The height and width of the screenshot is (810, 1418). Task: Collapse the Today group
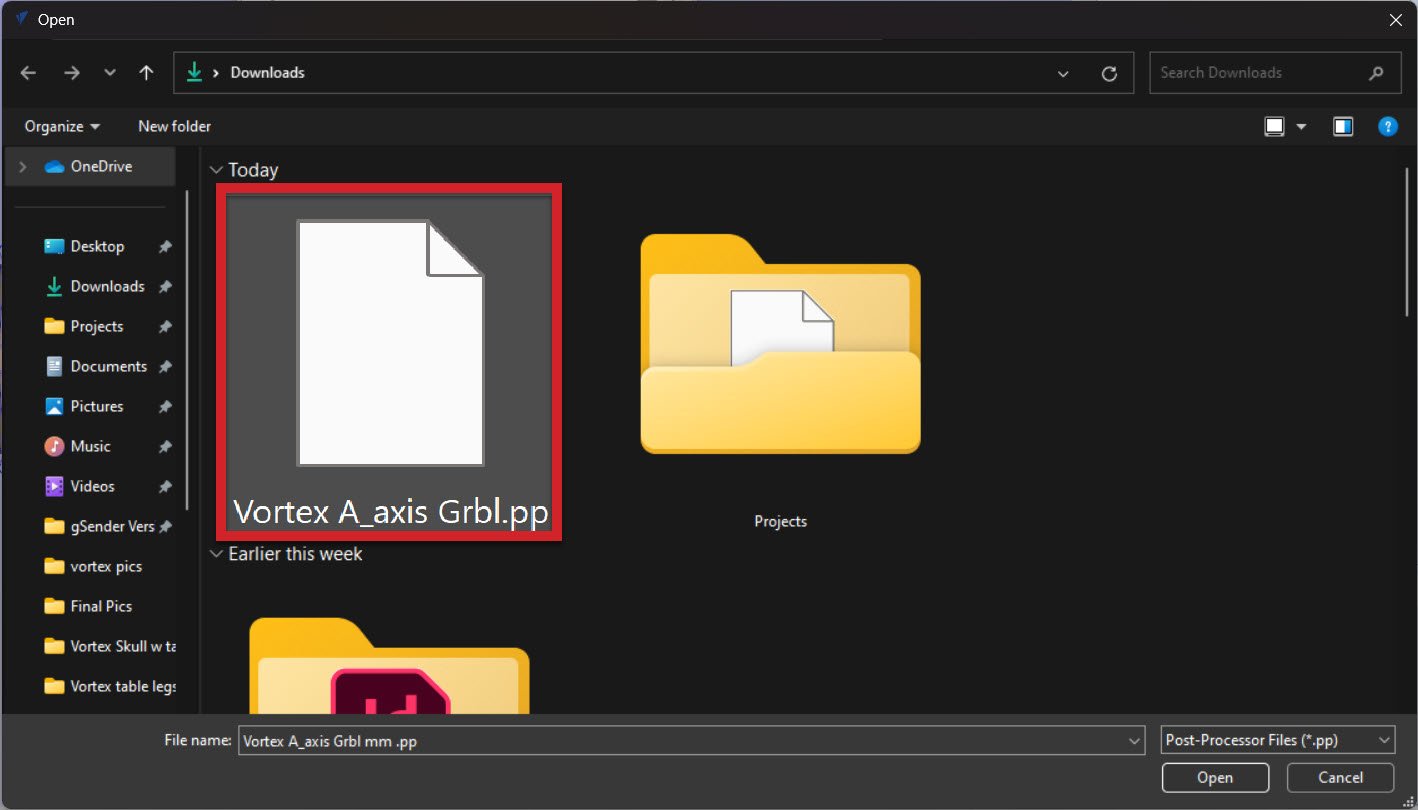(217, 170)
